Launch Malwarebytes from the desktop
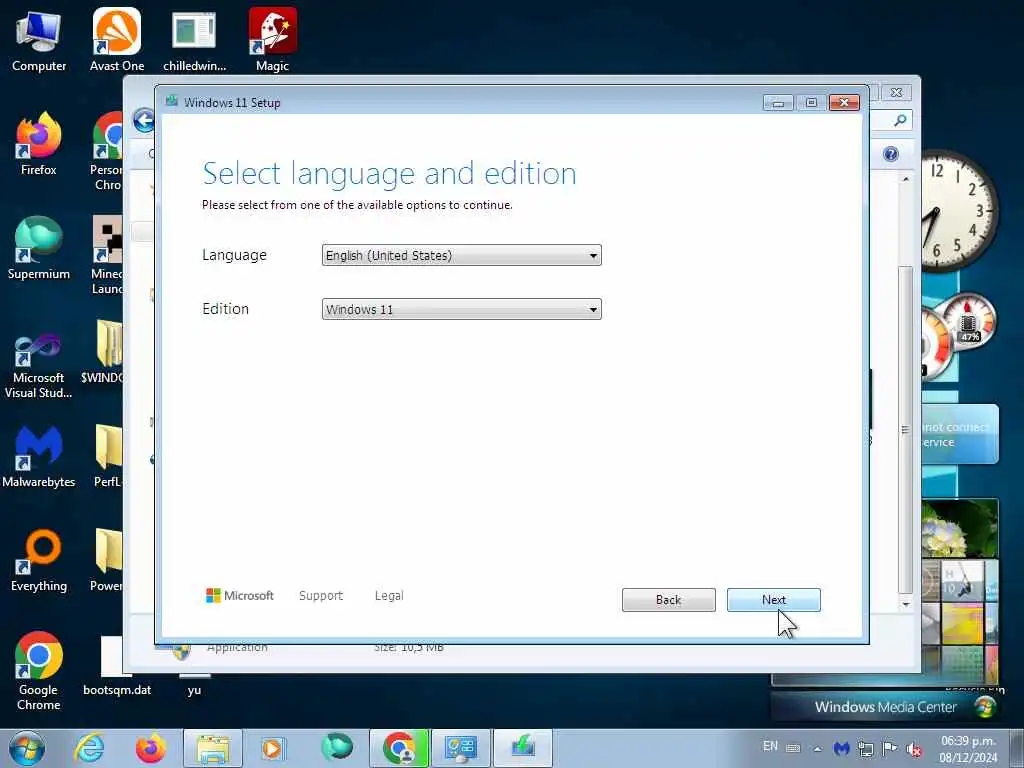 tap(39, 457)
